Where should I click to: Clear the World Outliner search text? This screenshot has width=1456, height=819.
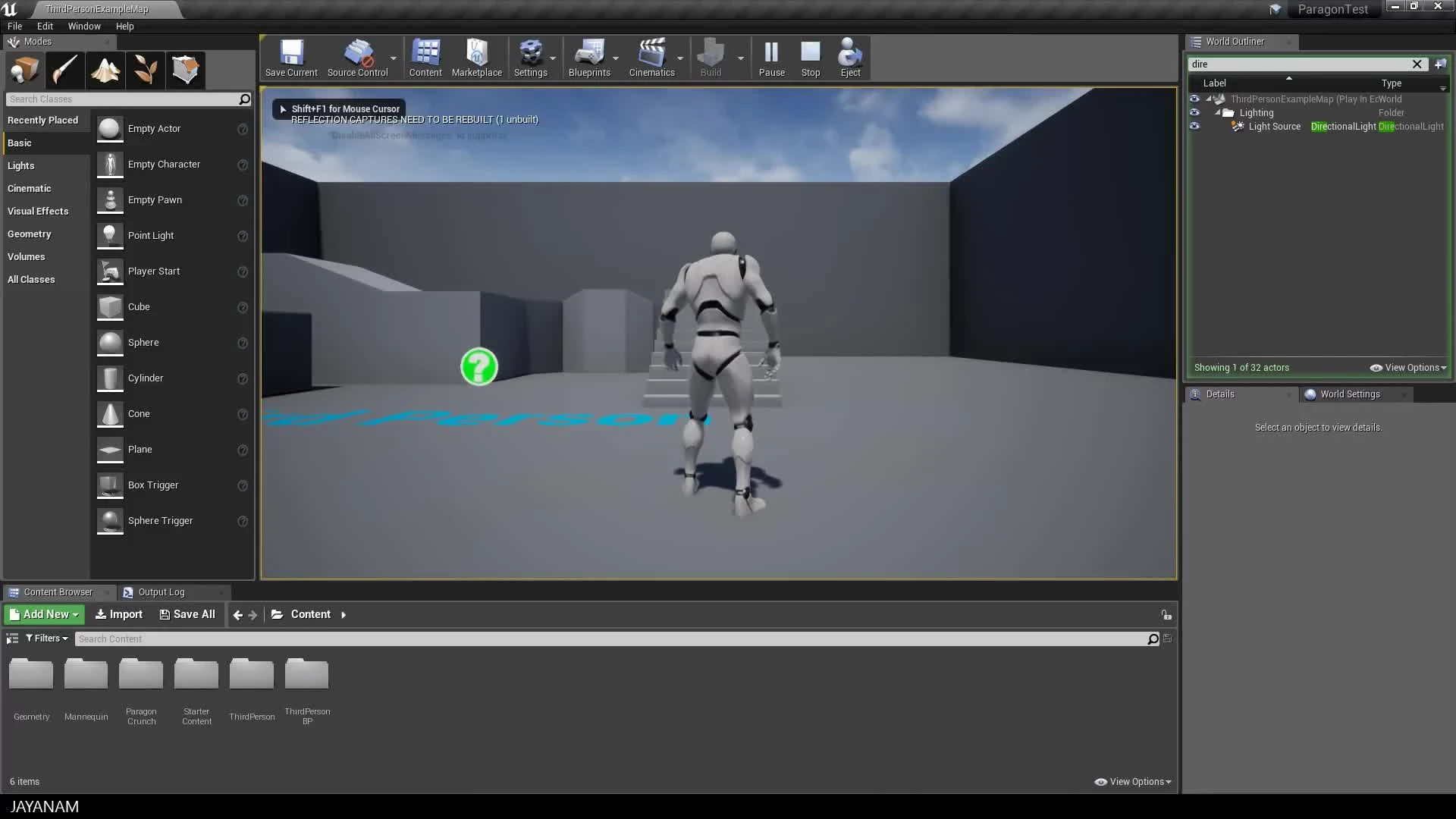1417,64
